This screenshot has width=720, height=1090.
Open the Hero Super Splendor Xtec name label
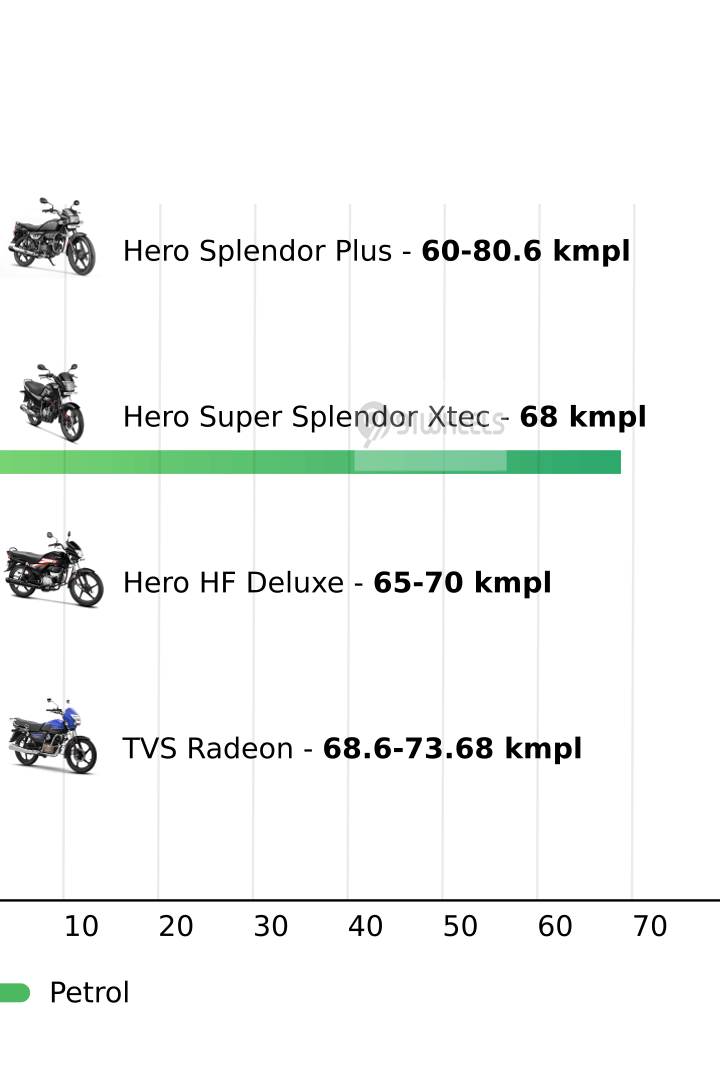click(x=306, y=417)
